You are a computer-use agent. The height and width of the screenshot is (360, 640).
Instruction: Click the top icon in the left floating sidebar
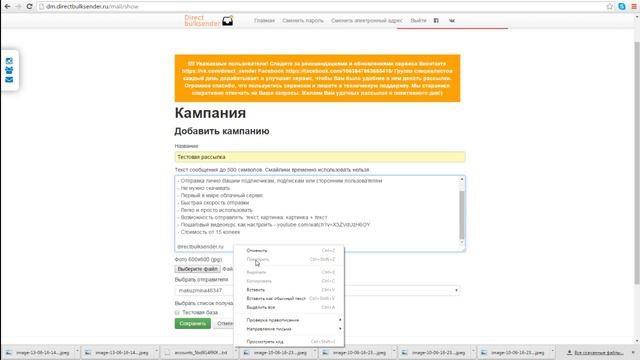(x=9, y=61)
